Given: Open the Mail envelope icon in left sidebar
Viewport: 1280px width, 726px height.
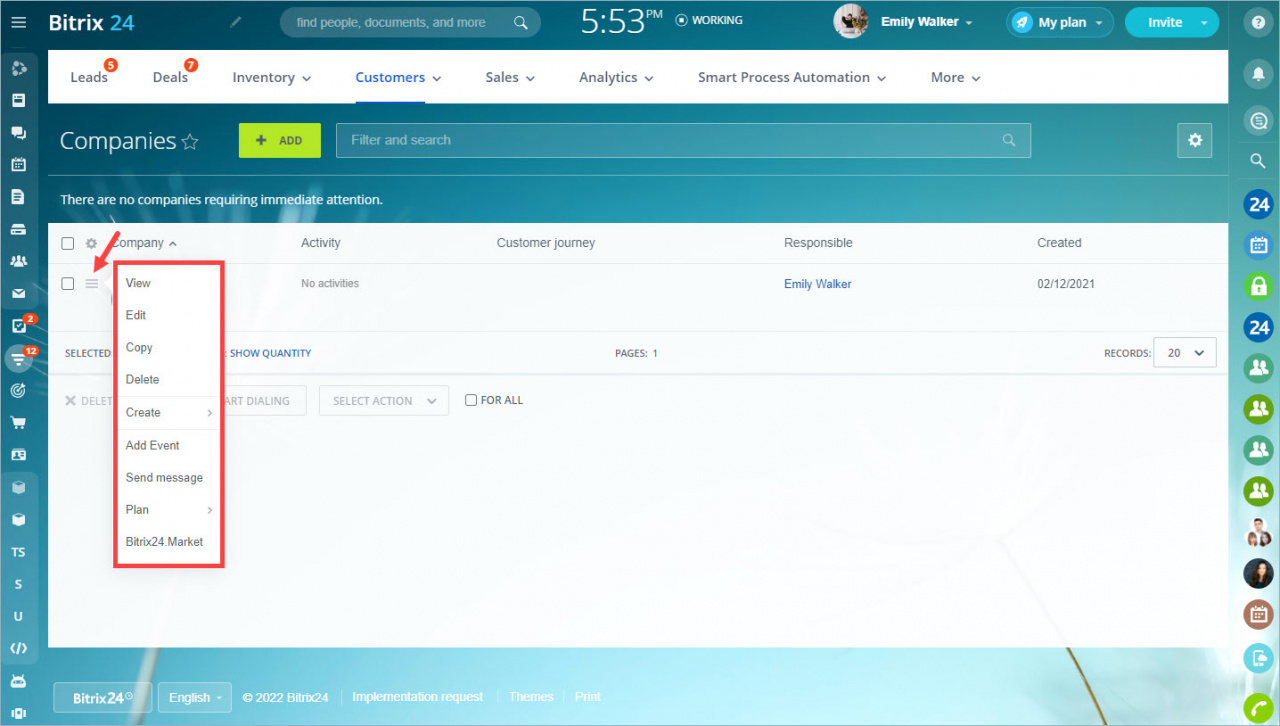Looking at the screenshot, I should click(18, 294).
